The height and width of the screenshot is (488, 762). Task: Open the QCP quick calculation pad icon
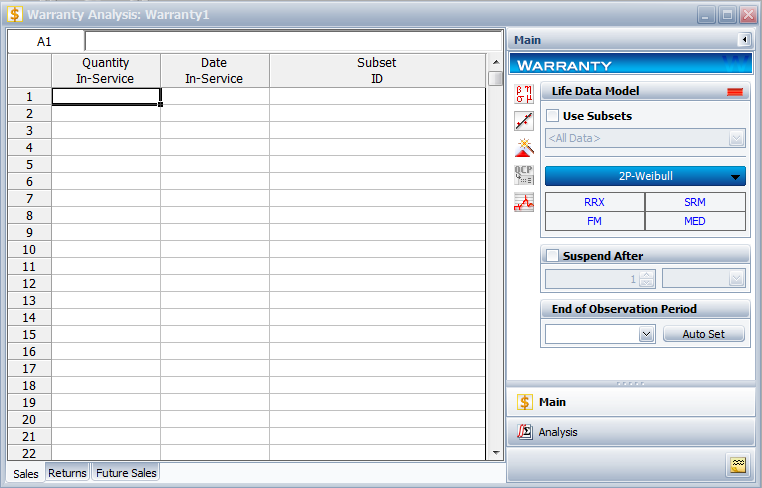524,175
